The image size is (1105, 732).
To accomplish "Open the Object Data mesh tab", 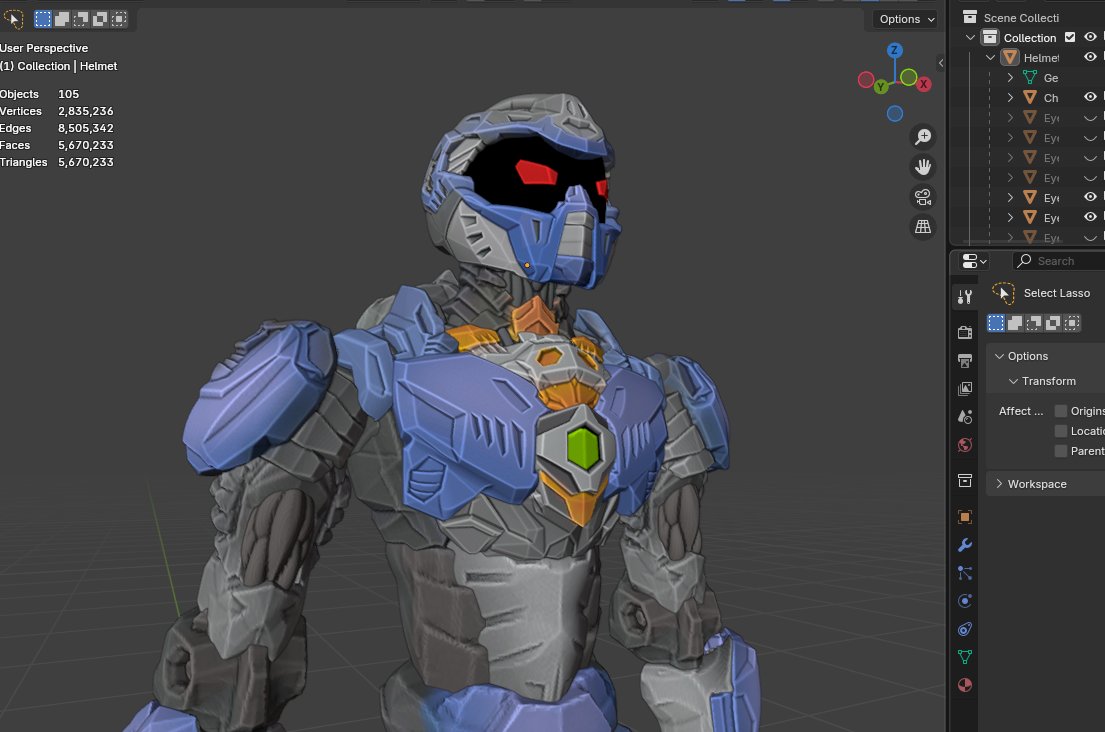I will (965, 657).
